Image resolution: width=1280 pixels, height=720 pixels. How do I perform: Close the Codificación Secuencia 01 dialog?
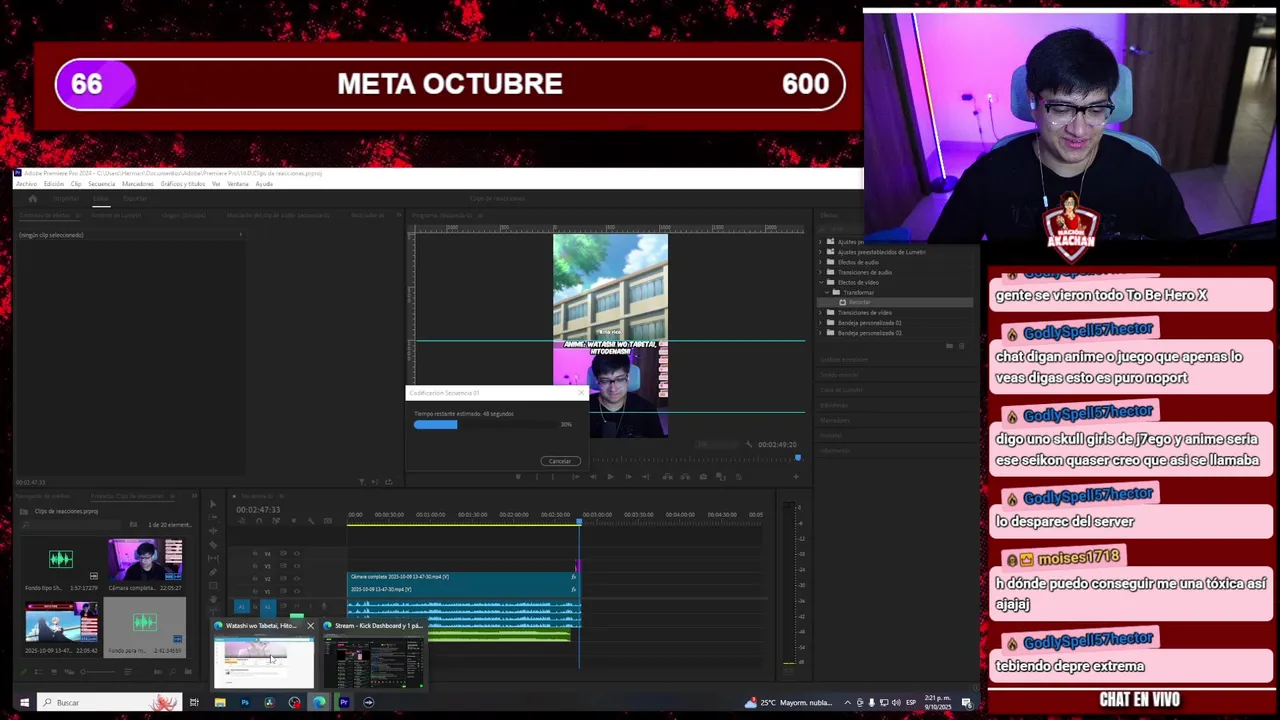point(581,393)
